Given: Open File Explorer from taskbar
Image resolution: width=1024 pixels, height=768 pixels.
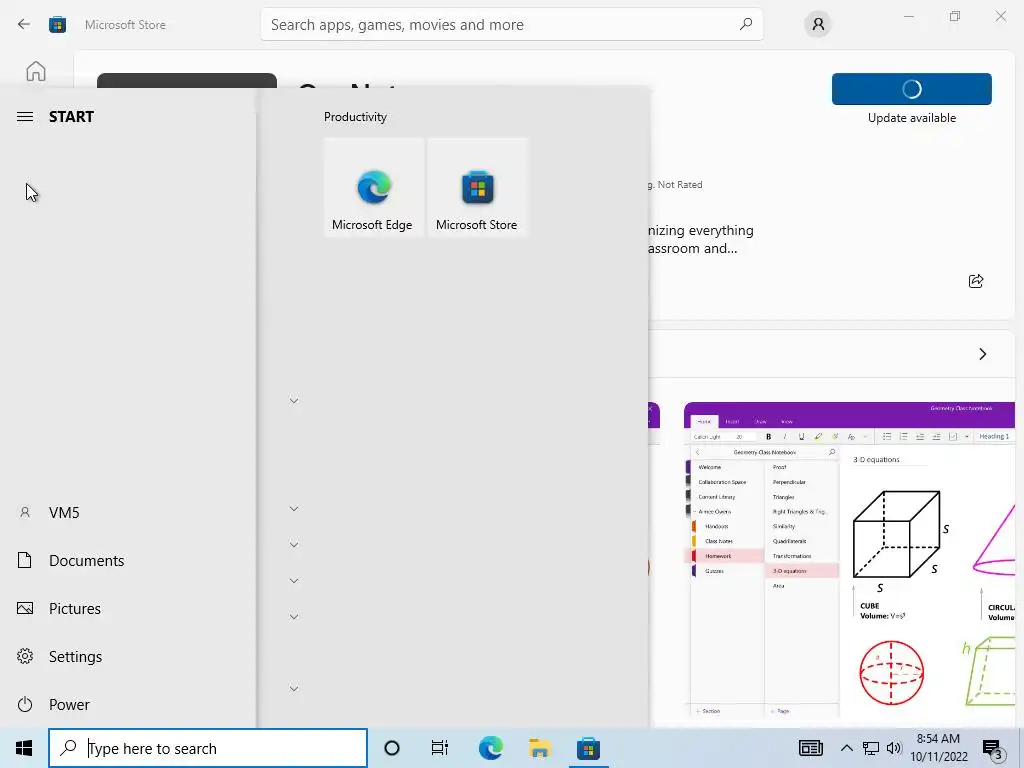Looking at the screenshot, I should [539, 748].
